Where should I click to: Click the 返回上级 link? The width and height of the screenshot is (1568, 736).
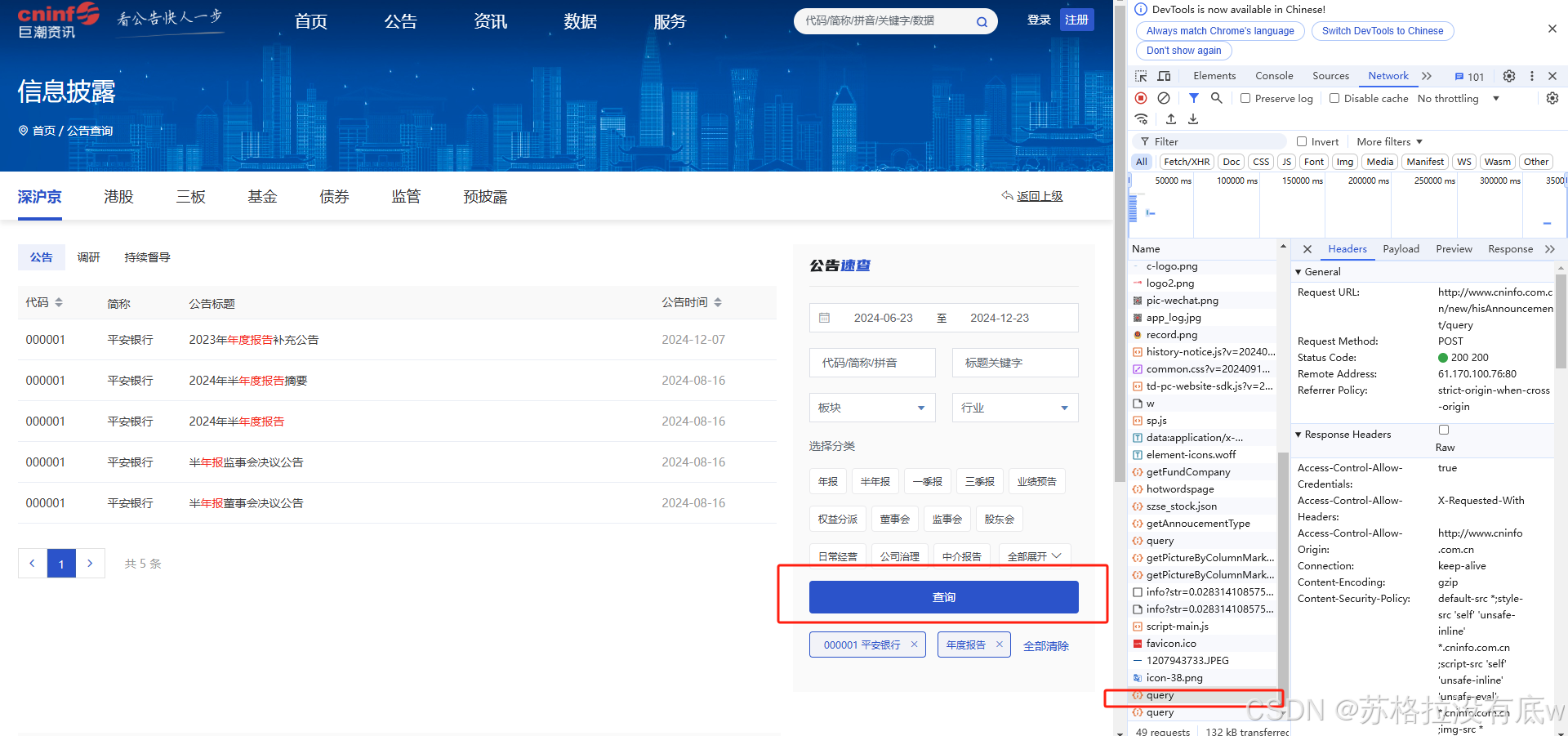(1032, 196)
